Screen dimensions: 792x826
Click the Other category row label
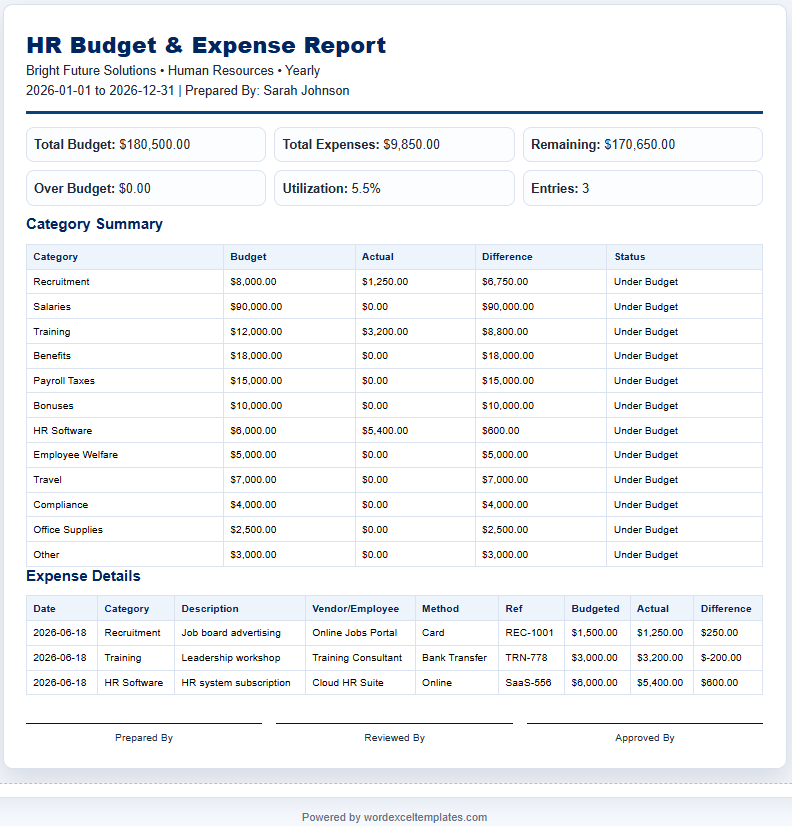pos(46,555)
